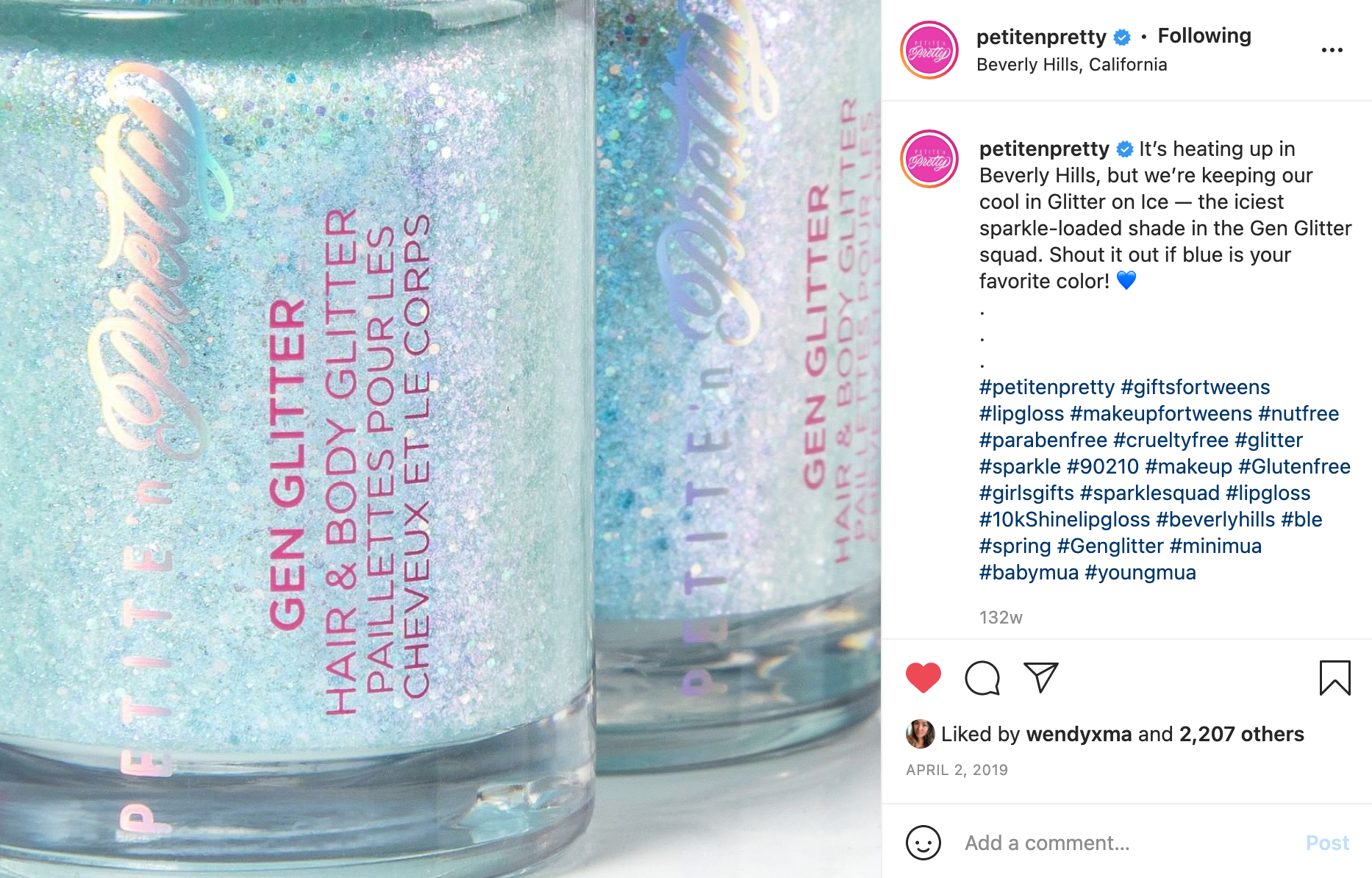Viewport: 1372px width, 878px height.
Task: Unlike the post with red heart icon
Action: pyautogui.click(x=923, y=678)
